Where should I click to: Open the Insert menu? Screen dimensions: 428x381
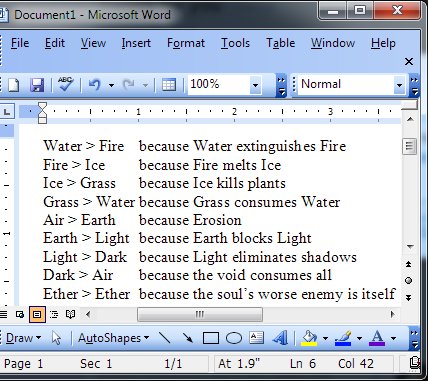136,43
